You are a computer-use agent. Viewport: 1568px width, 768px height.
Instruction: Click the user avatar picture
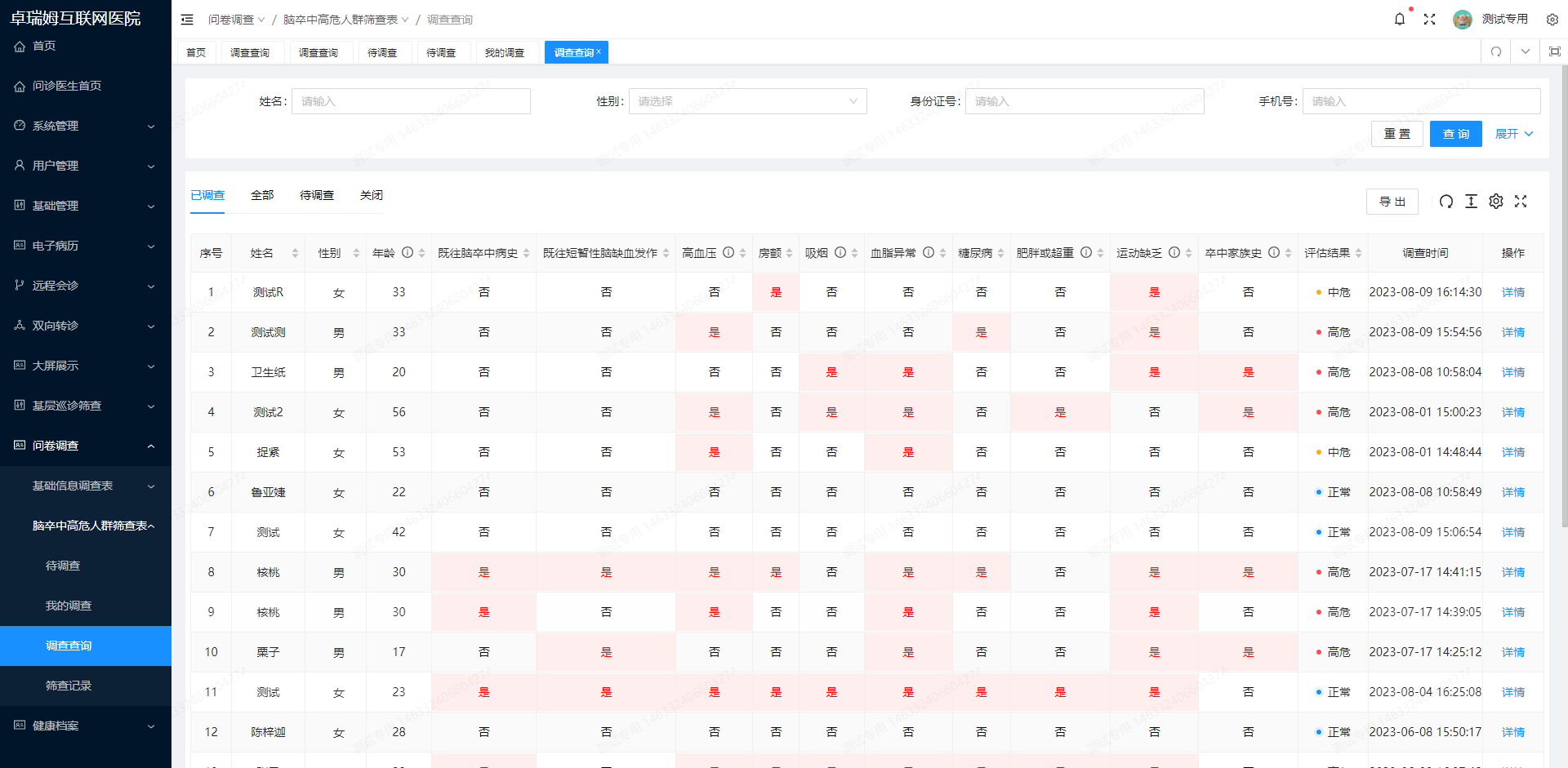pyautogui.click(x=1462, y=19)
